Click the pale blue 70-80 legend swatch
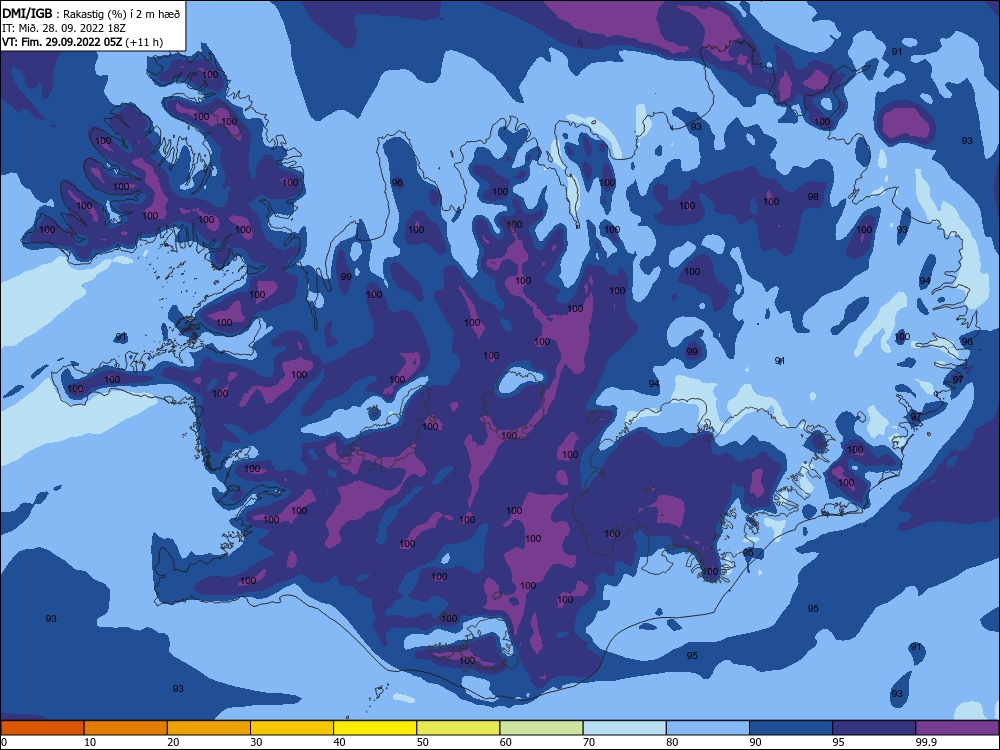 624,728
